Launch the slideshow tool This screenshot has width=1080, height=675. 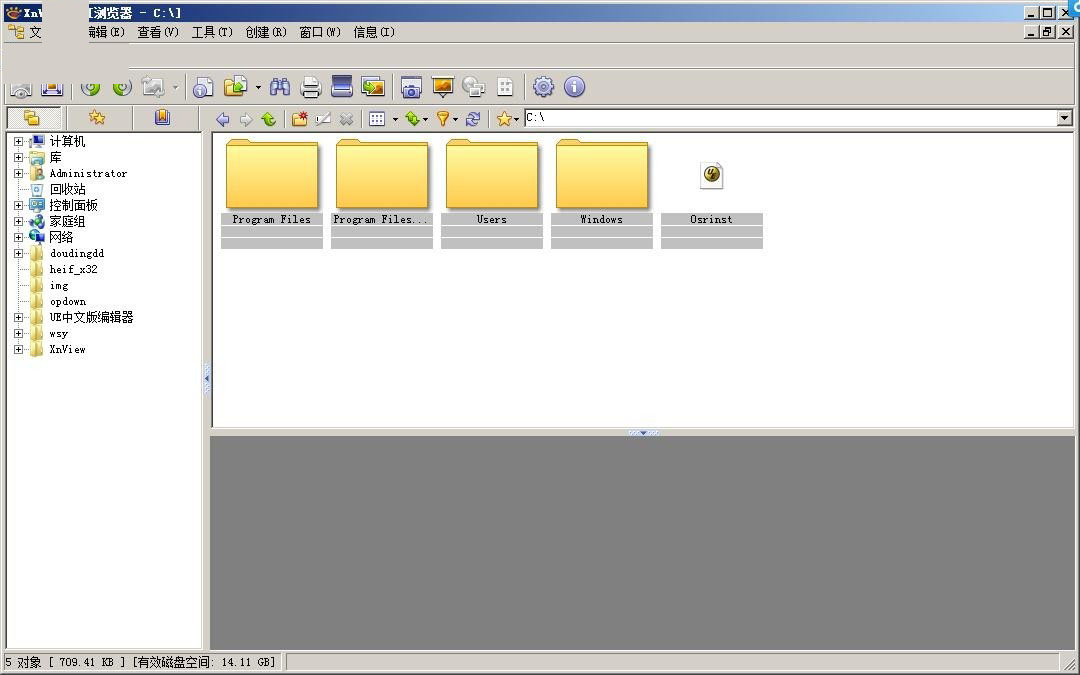pos(442,87)
